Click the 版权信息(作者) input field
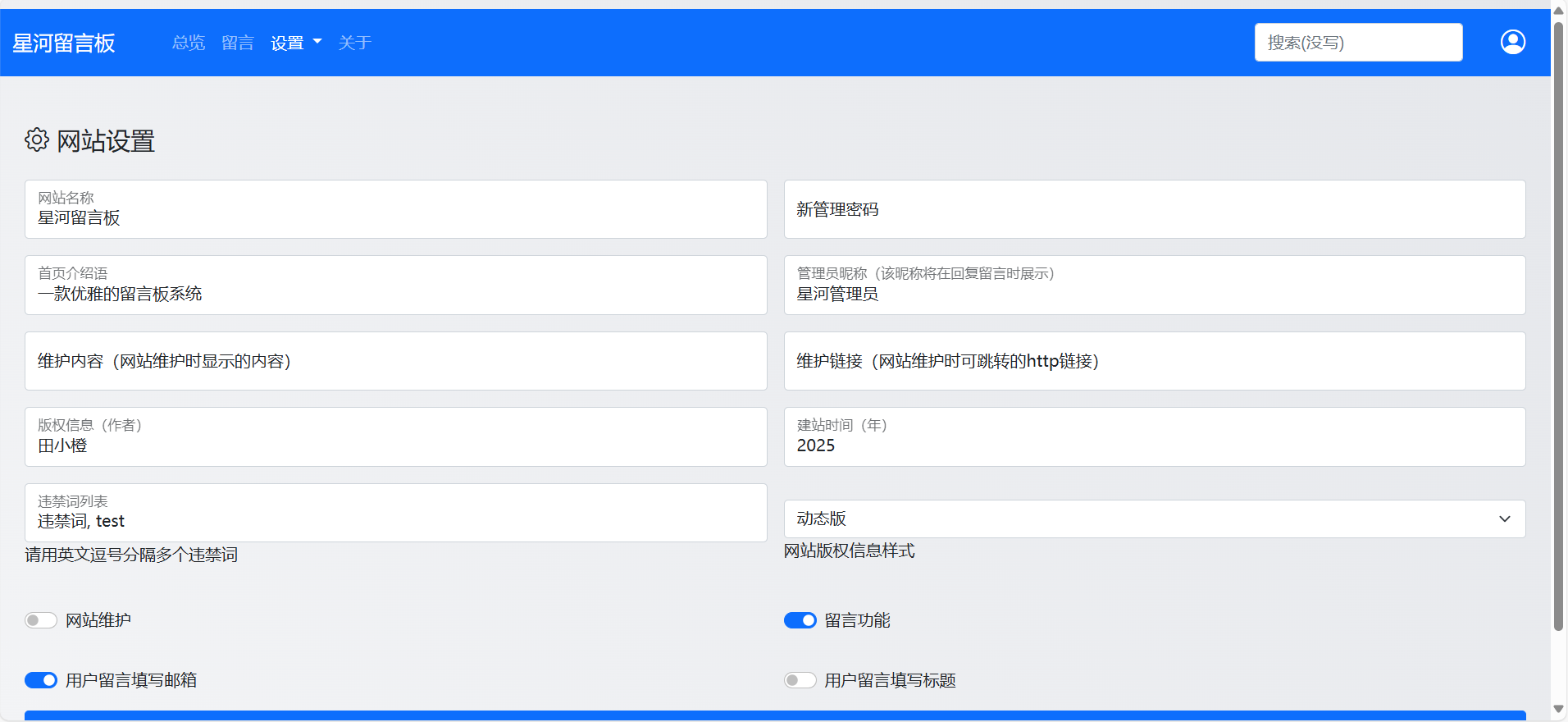The height and width of the screenshot is (722, 1568). point(396,436)
